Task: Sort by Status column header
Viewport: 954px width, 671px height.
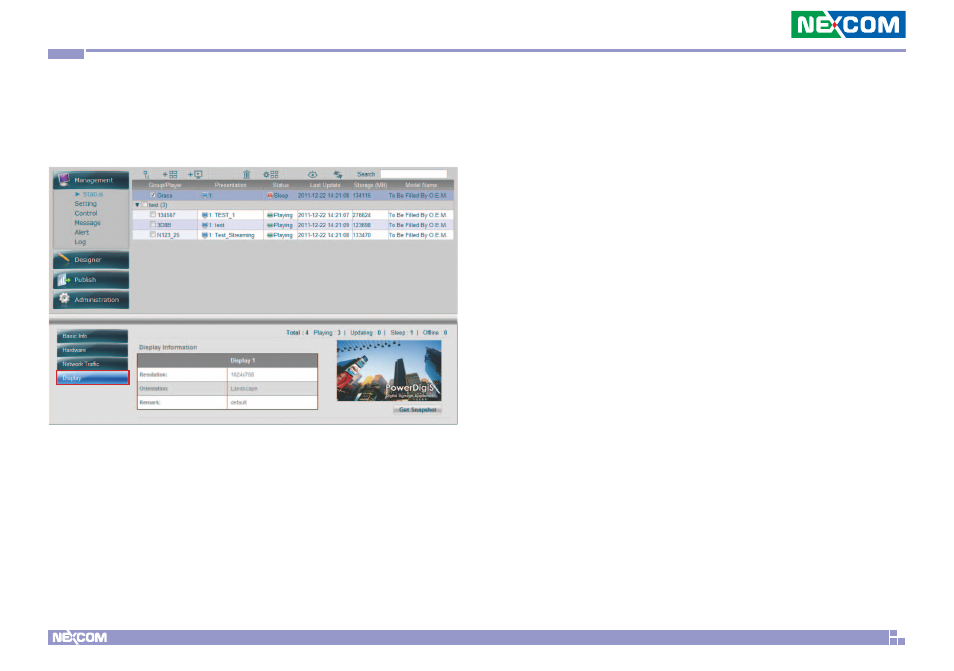Action: 280,185
